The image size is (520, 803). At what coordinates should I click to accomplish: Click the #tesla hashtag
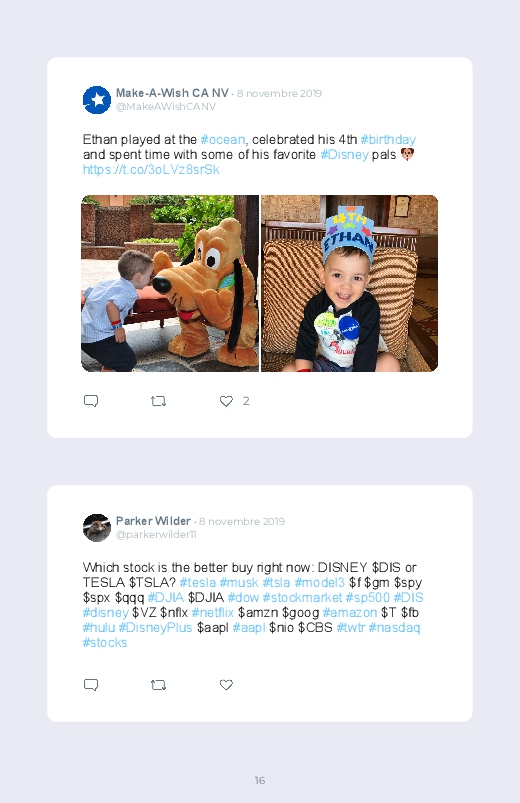click(198, 583)
